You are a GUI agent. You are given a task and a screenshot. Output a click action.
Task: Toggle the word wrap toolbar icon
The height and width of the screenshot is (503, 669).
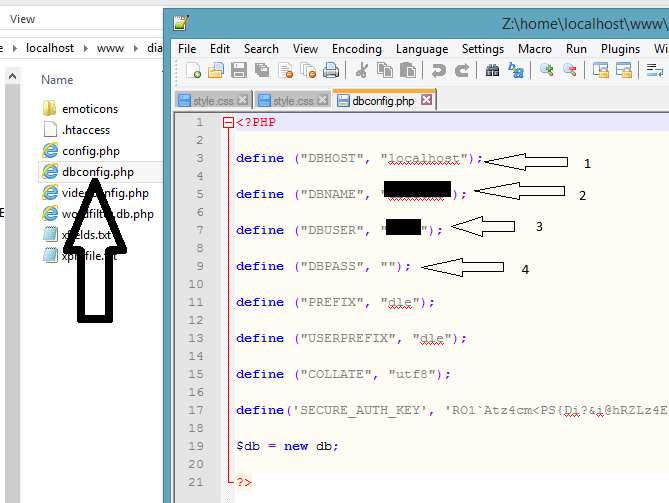tap(654, 70)
